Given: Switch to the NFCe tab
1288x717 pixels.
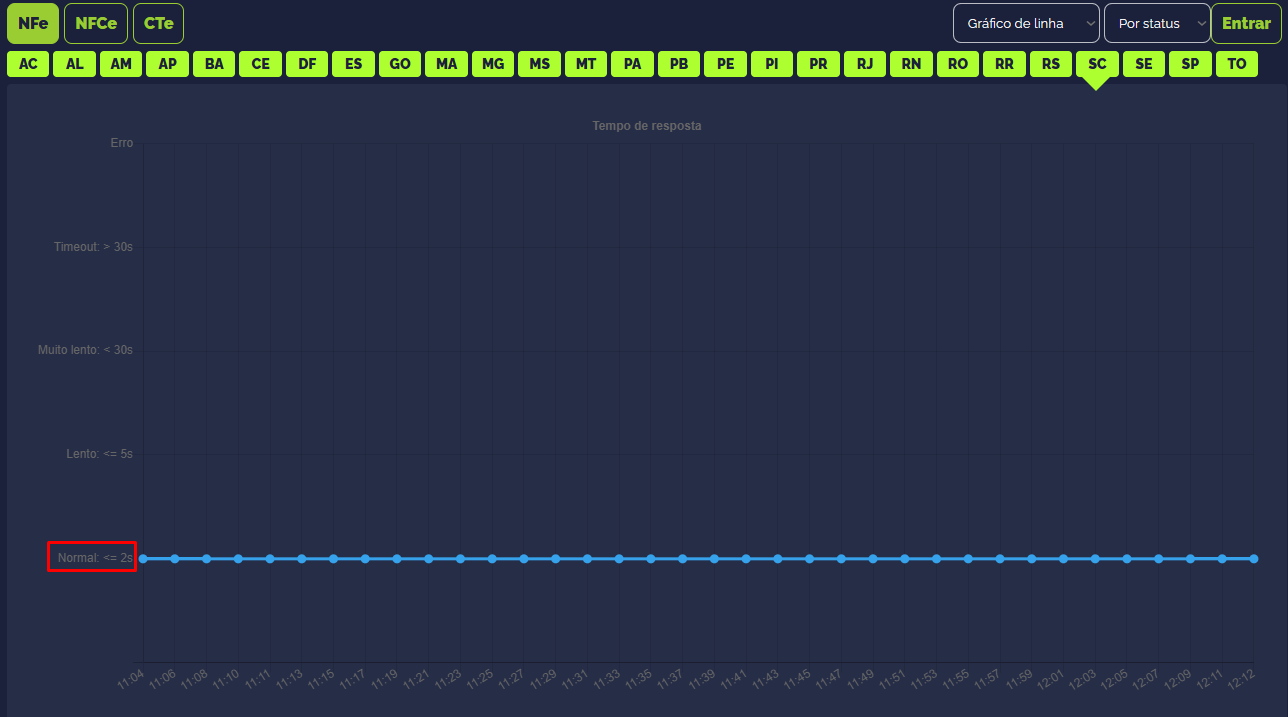Looking at the screenshot, I should [x=96, y=23].
